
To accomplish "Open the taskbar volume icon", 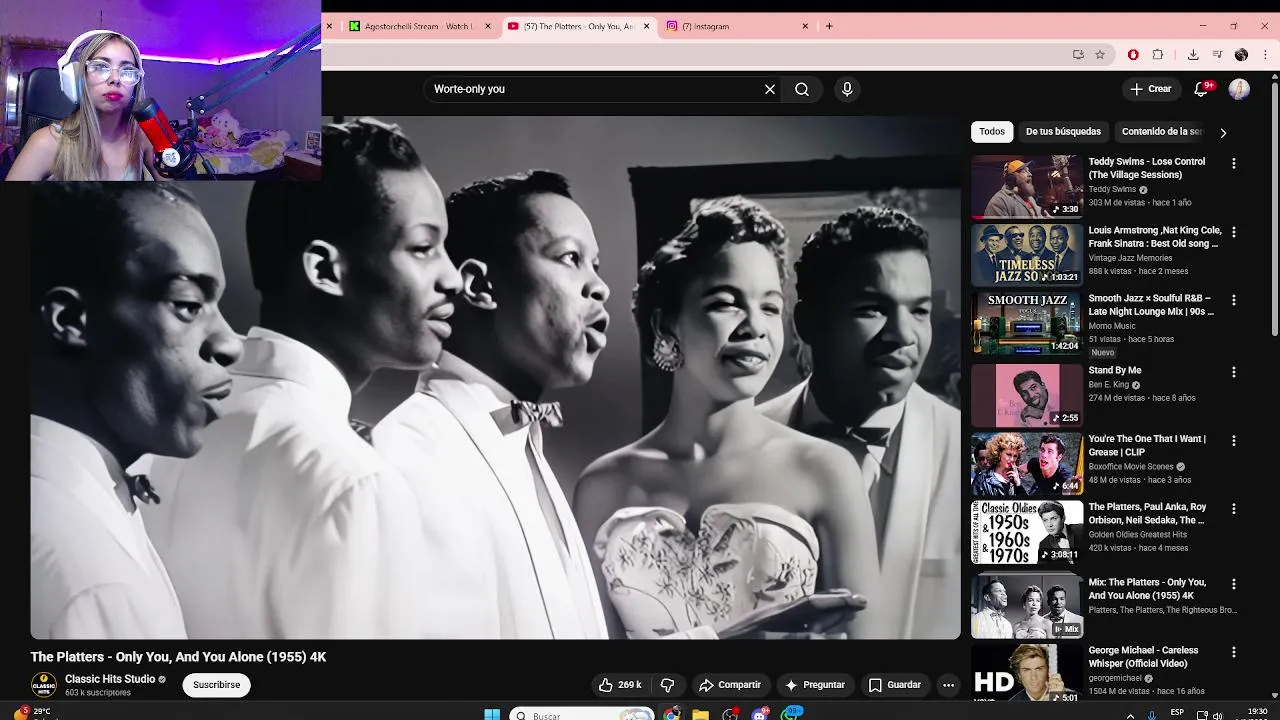I will point(1217,714).
